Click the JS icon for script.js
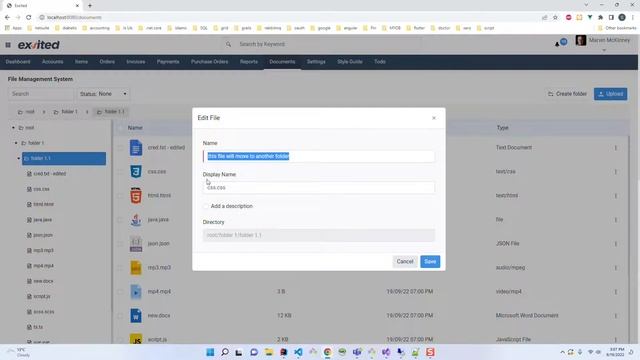The image size is (640, 360). 136,339
